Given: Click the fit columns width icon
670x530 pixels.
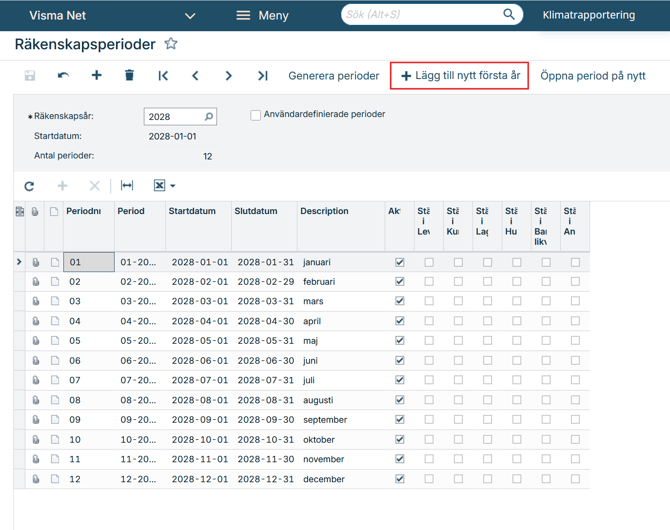Looking at the screenshot, I should point(127,186).
